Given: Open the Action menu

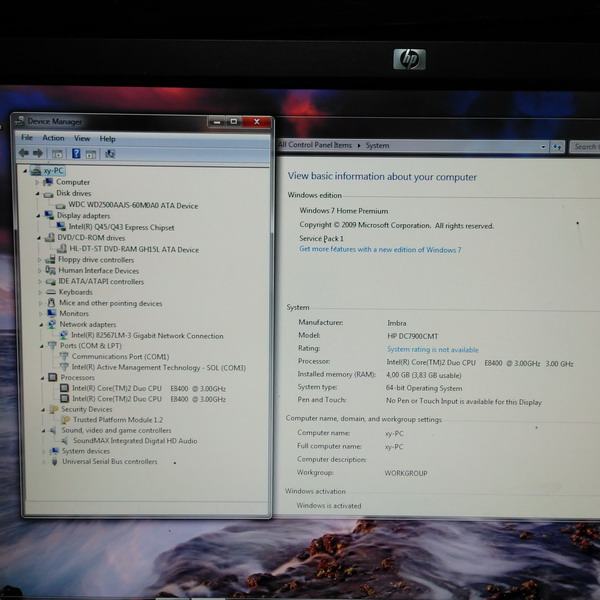Looking at the screenshot, I should pos(53,138).
